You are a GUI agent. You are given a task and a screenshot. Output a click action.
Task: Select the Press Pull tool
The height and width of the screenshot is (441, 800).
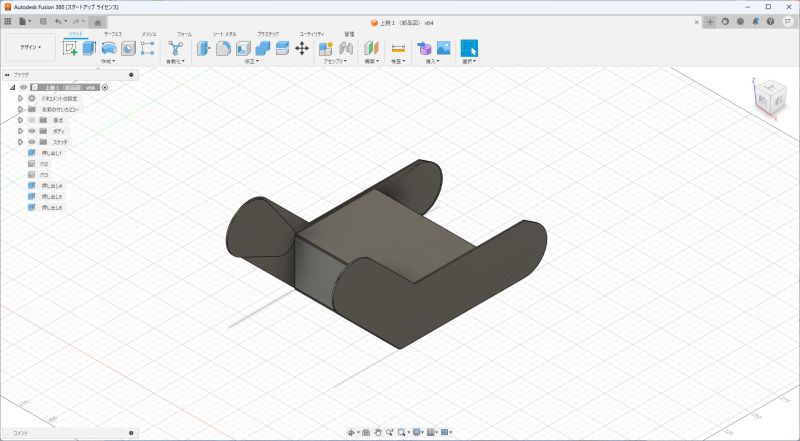204,48
